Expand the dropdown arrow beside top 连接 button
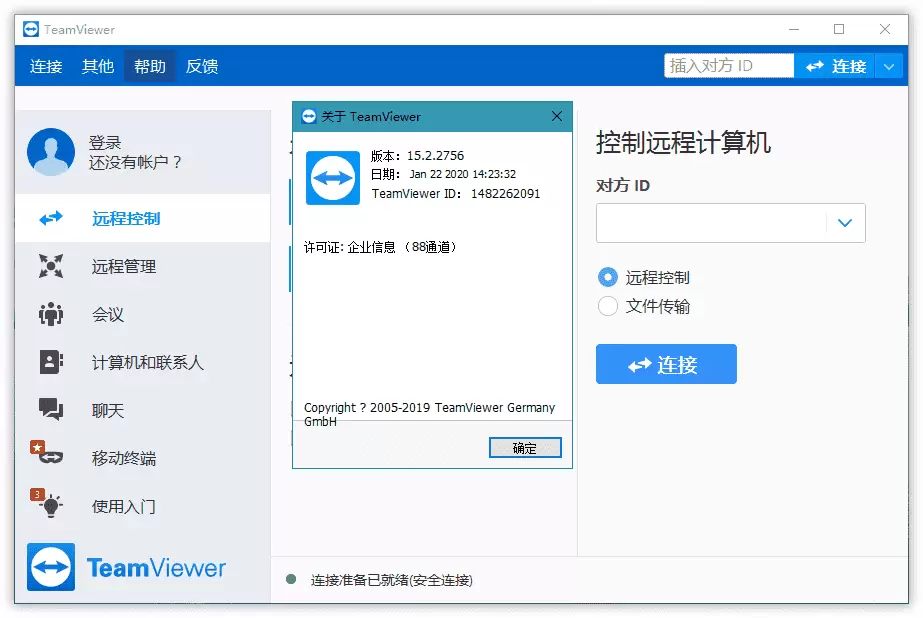This screenshot has width=923, height=618. [889, 66]
